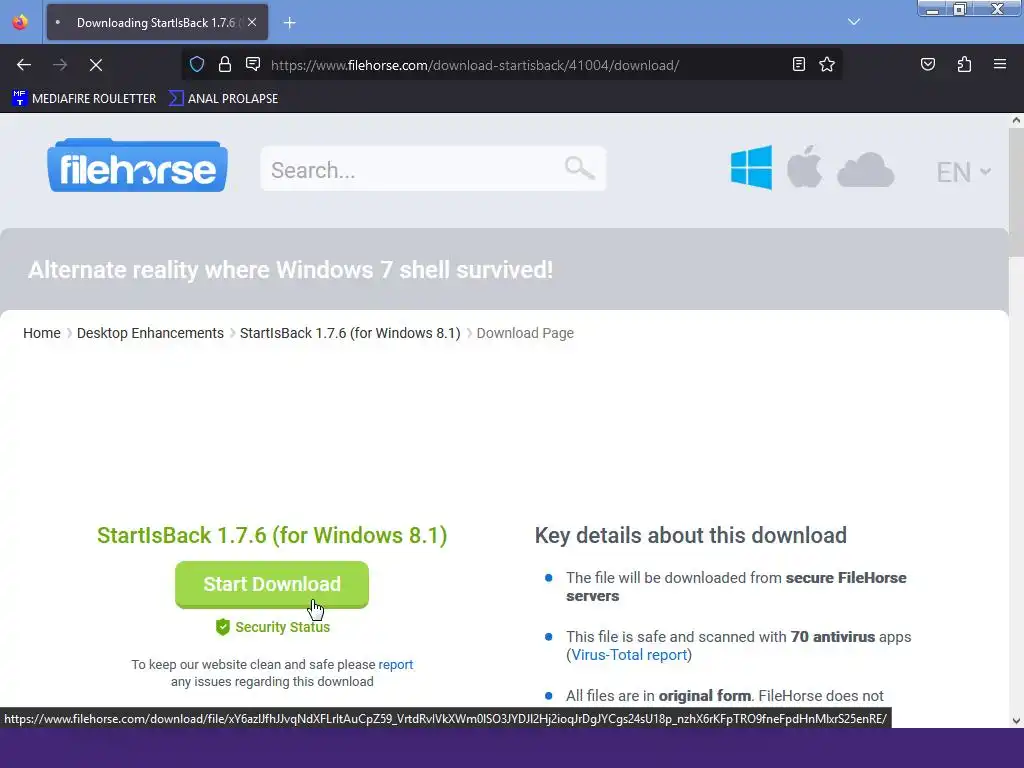Select the Mac Apple platform icon

tap(804, 167)
